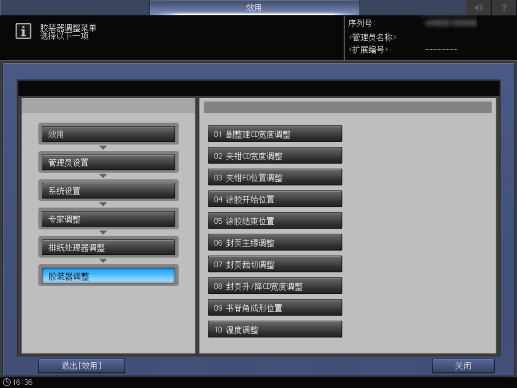Open help with question mark icon
517x388 pixels.
[504, 7]
